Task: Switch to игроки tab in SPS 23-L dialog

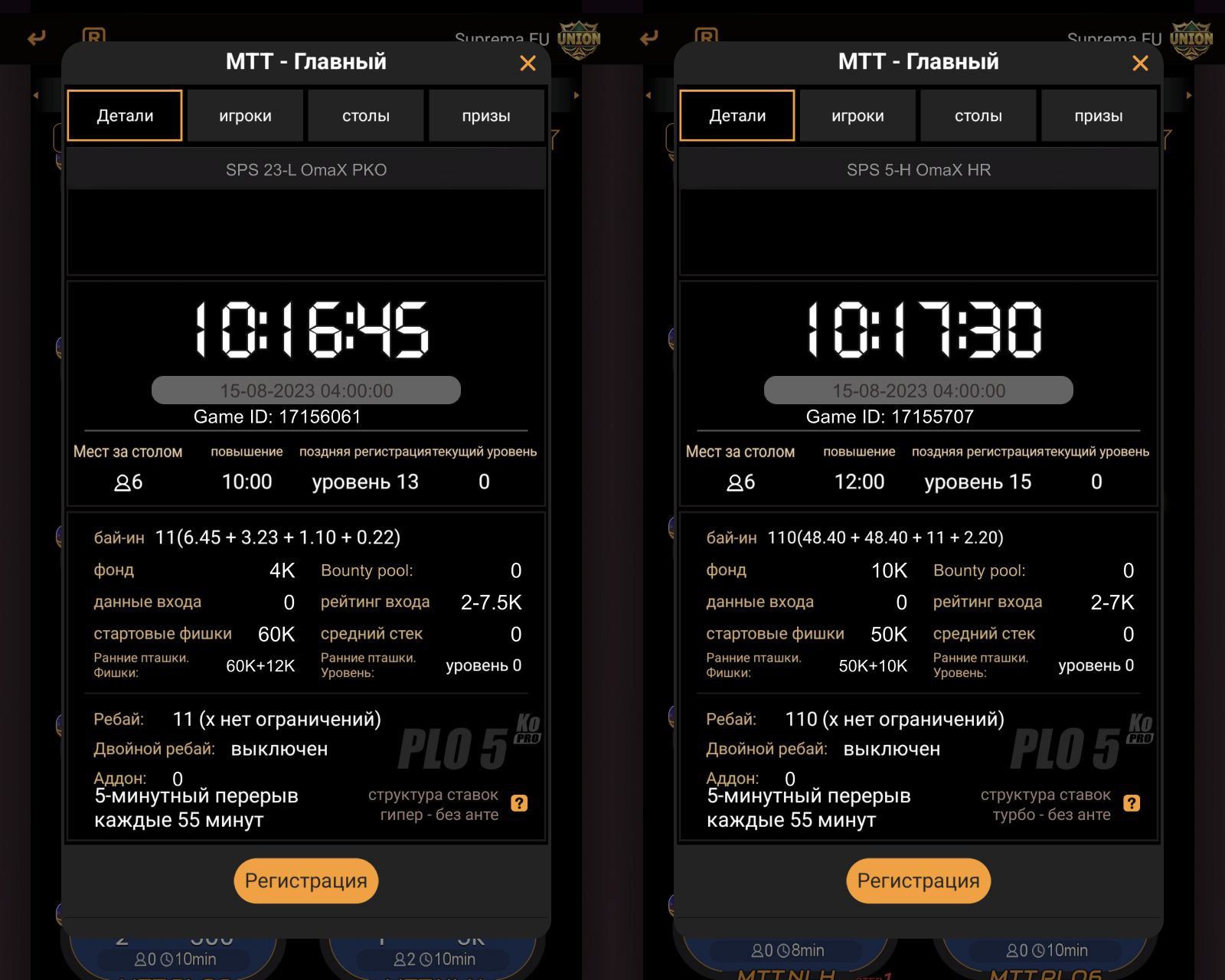Action: [245, 116]
